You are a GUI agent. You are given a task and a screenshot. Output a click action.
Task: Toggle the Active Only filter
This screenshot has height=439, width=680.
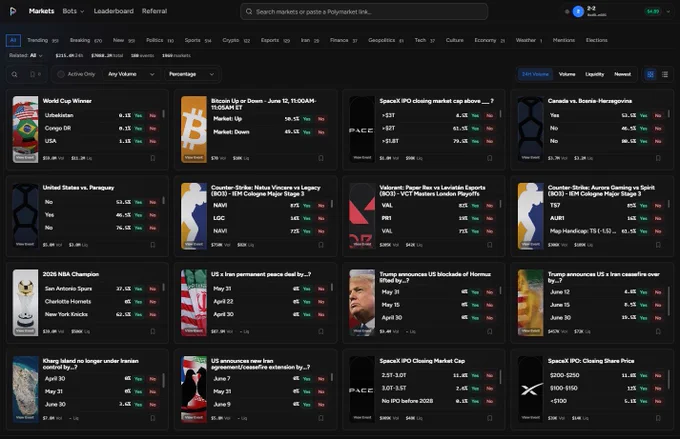click(x=76, y=74)
